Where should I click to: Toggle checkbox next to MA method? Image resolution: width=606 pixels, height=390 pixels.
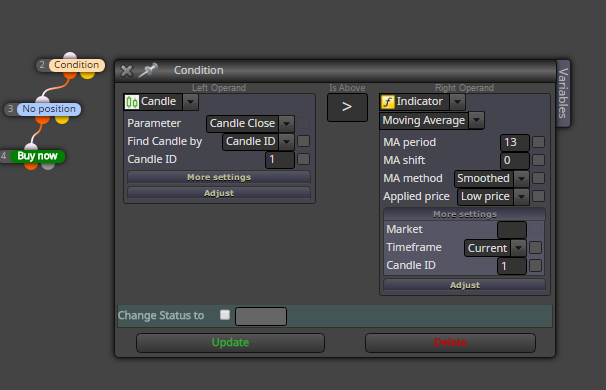click(x=538, y=178)
